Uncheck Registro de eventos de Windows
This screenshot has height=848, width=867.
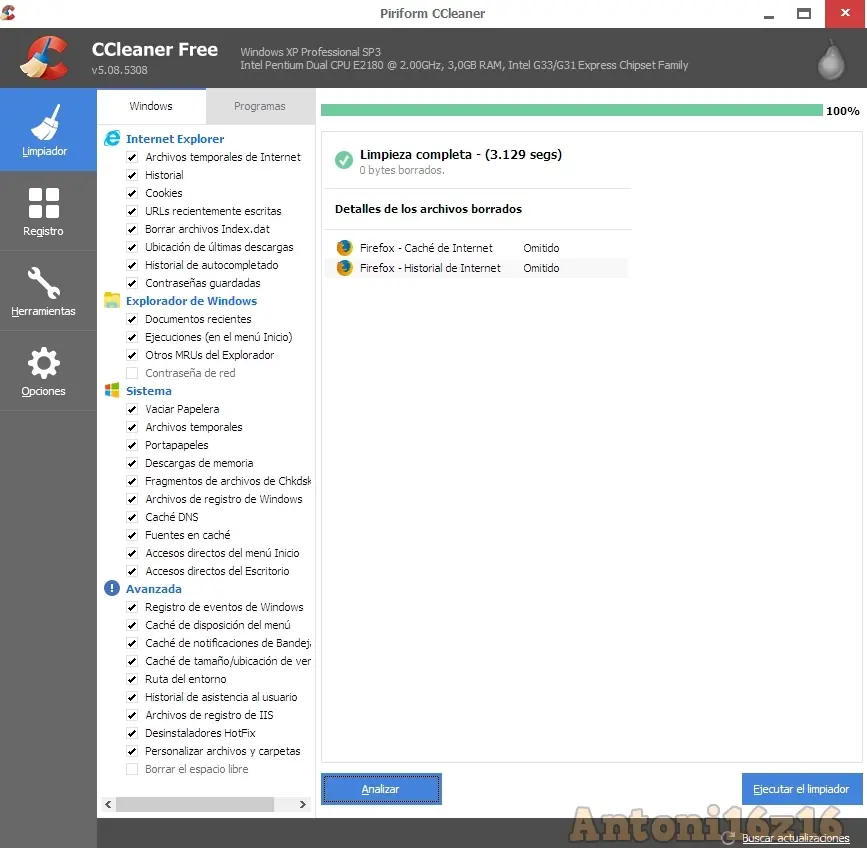(132, 607)
